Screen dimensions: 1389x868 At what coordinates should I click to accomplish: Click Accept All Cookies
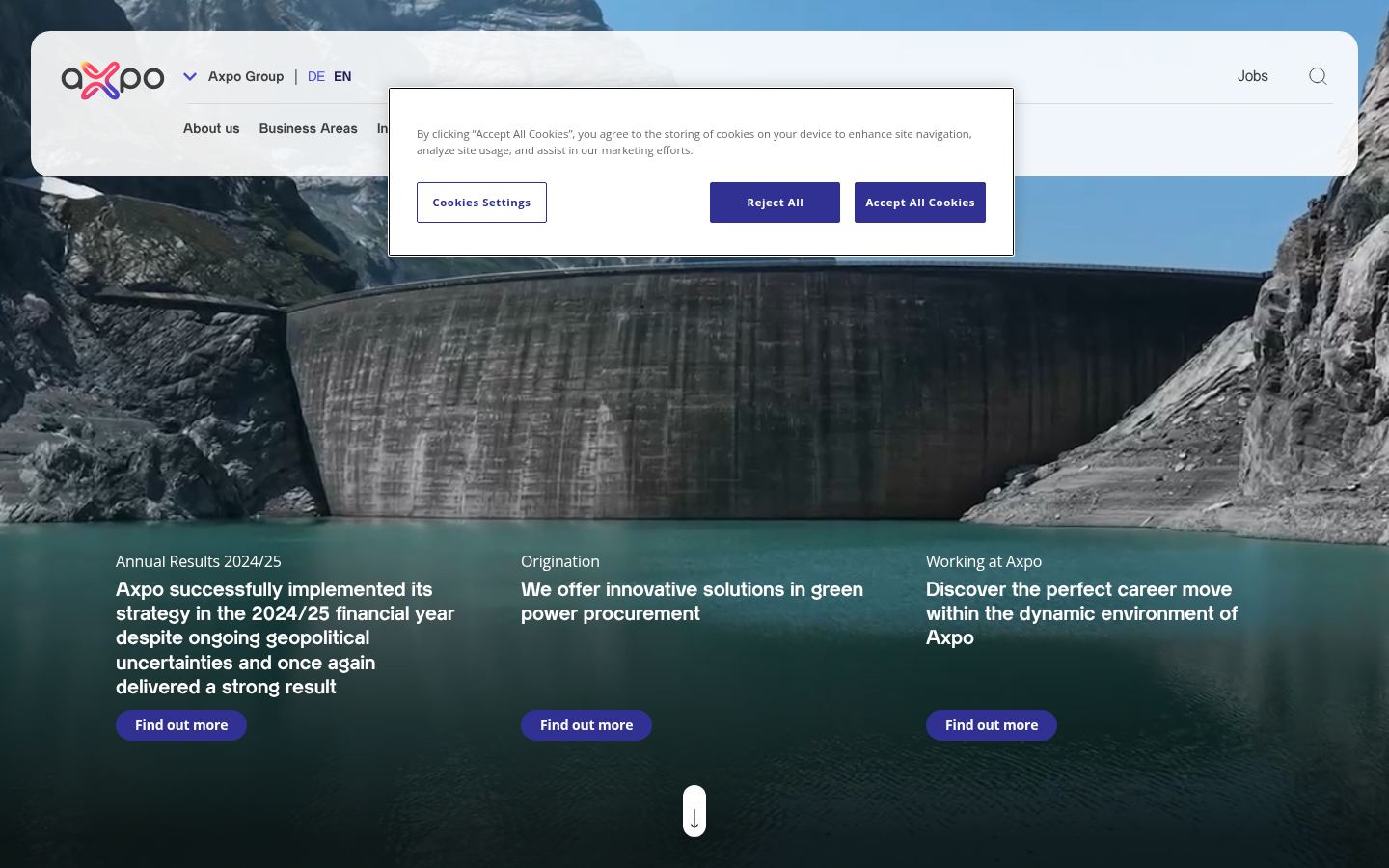point(920,203)
